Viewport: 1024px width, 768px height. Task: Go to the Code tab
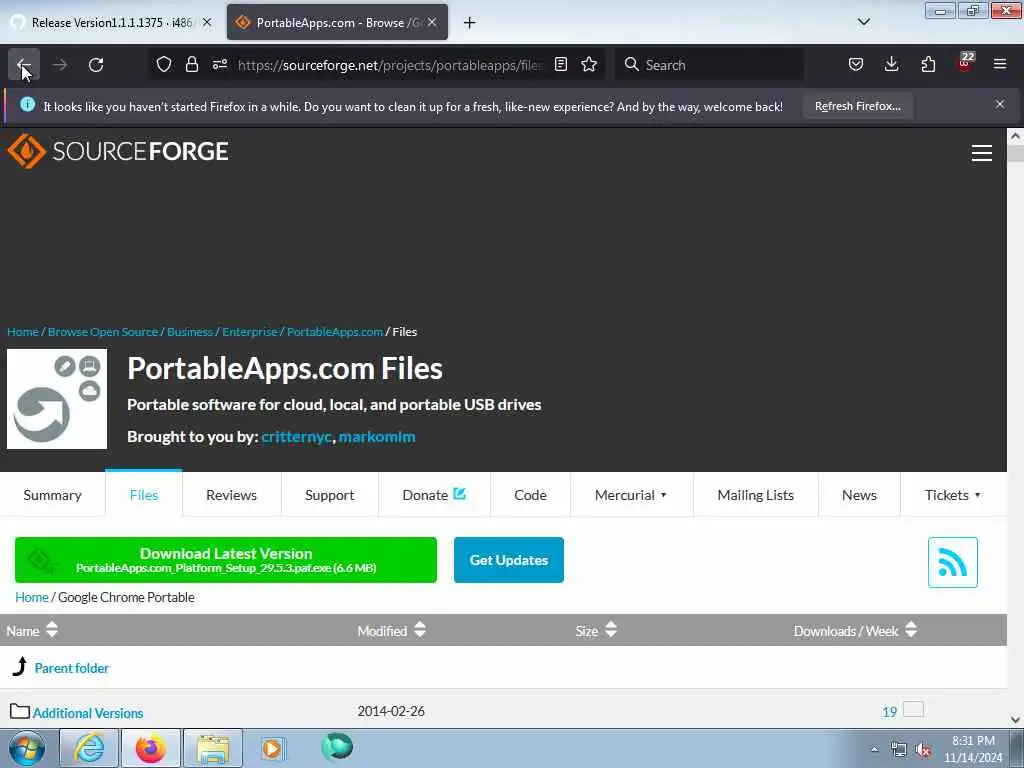pos(530,495)
